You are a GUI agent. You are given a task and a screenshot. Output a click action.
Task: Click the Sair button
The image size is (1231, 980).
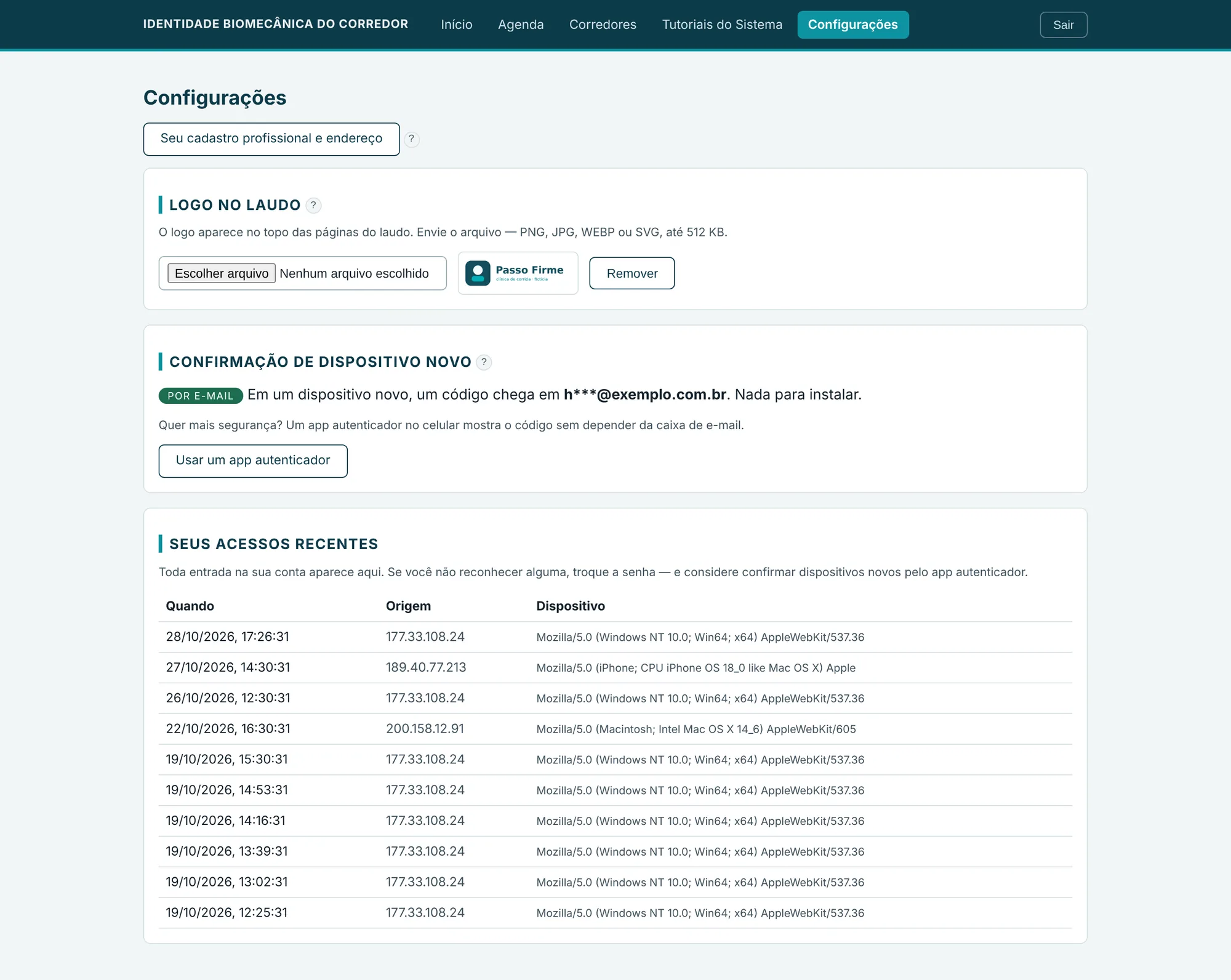[1063, 25]
